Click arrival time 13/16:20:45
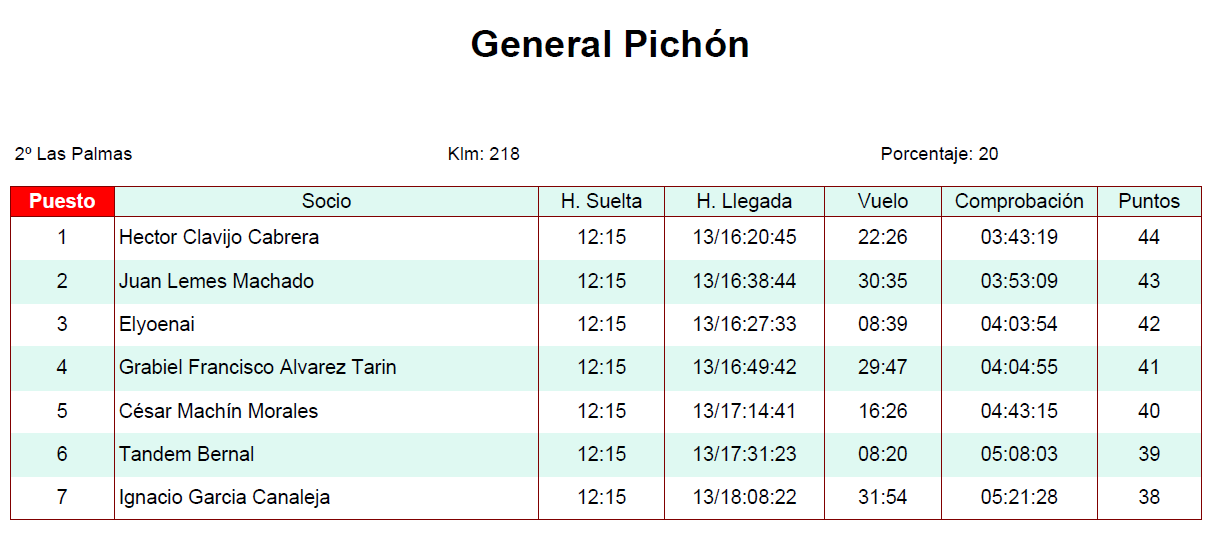The height and width of the screenshot is (542, 1224). pyautogui.click(x=744, y=238)
